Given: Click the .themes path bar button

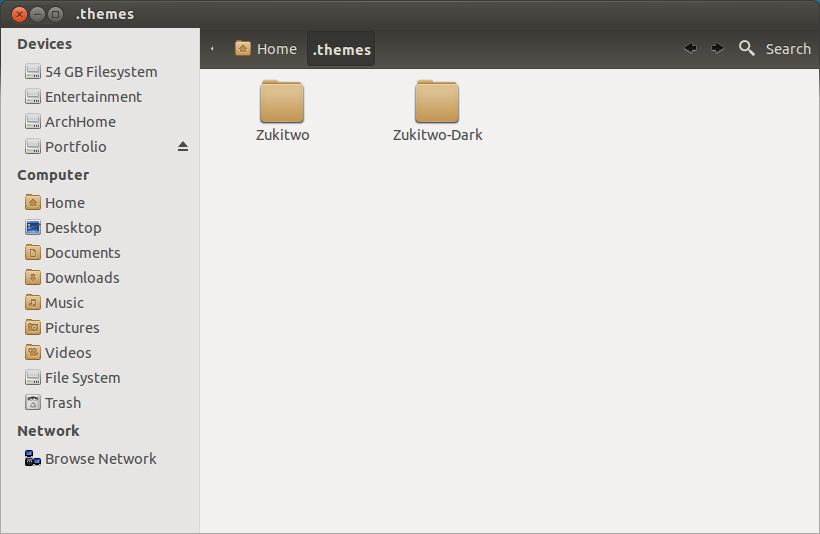Looking at the screenshot, I should [341, 49].
